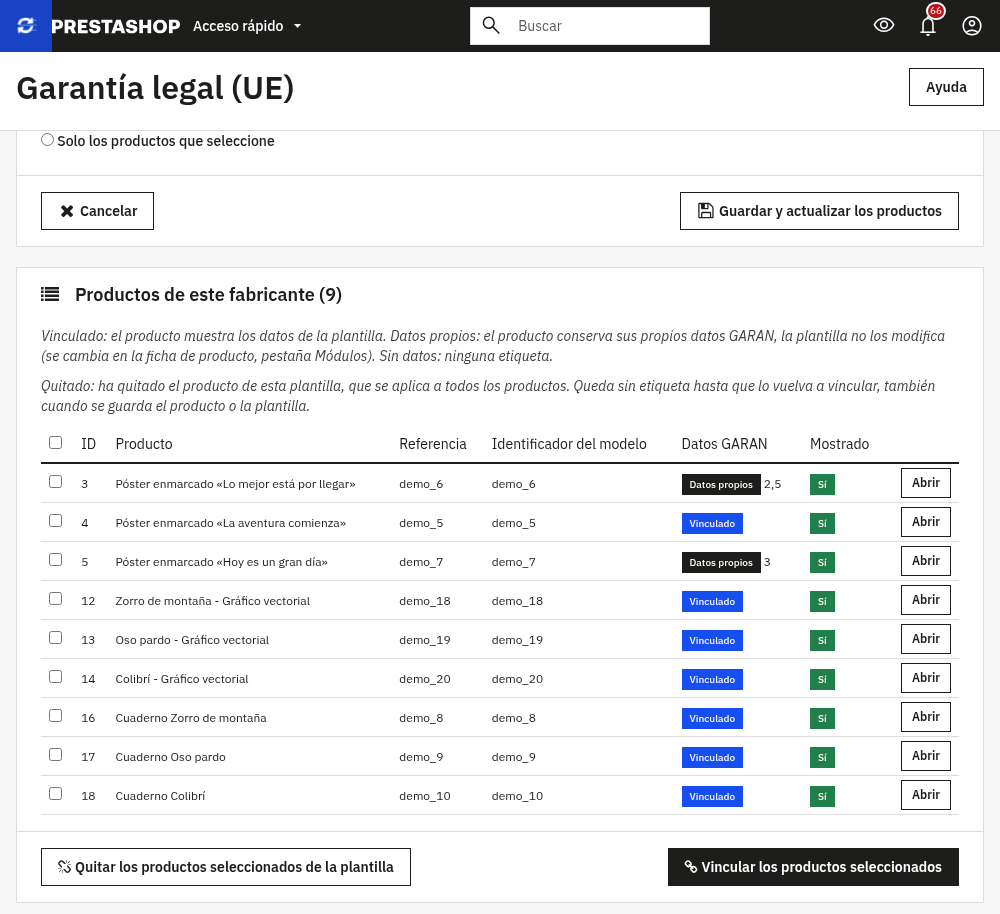Click Vincular los productos seleccionados
This screenshot has width=1000, height=914.
click(813, 867)
